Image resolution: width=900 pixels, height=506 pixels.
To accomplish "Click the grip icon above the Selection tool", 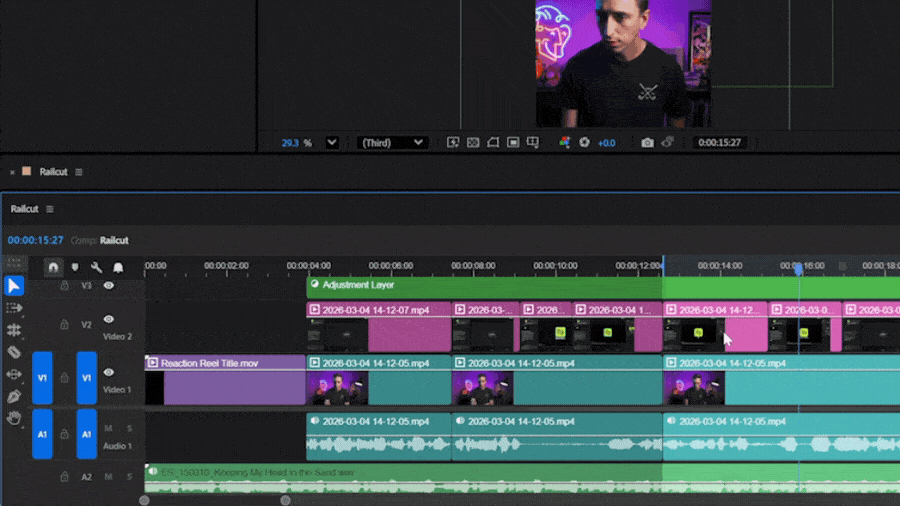I will click(x=14, y=263).
